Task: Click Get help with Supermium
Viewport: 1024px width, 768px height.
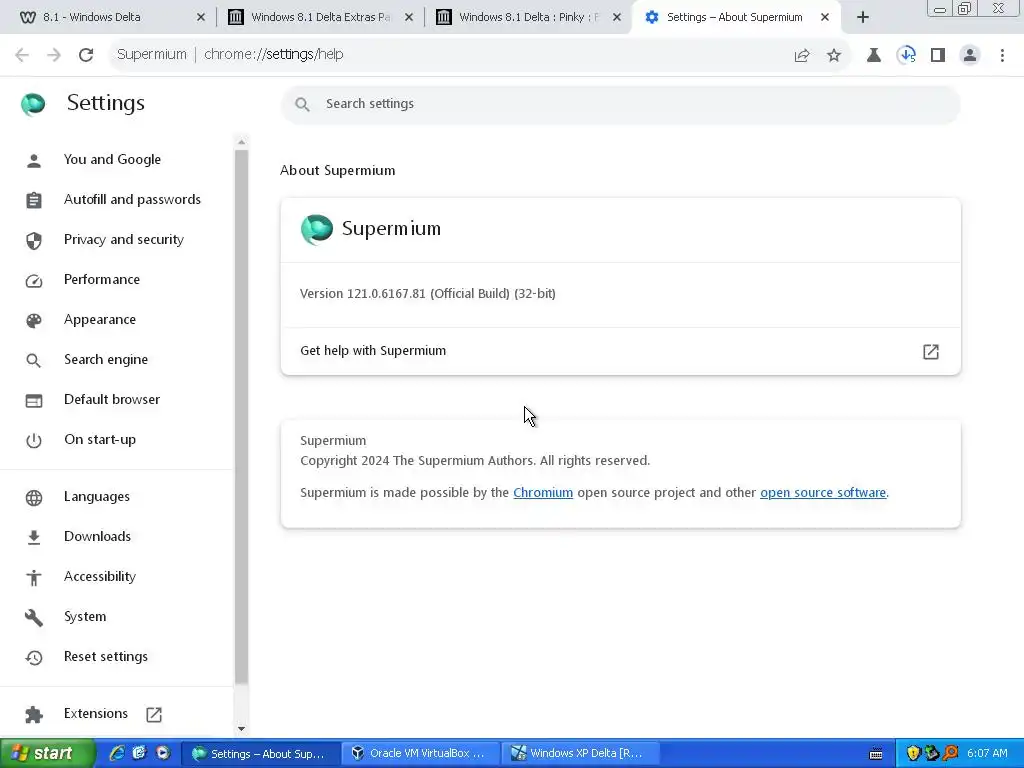Action: tap(620, 351)
